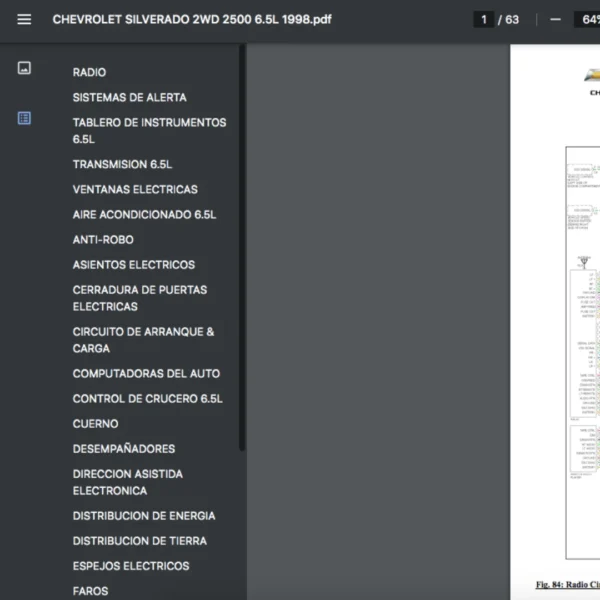The width and height of the screenshot is (600, 600).
Task: Open the RADIO outline entry
Action: point(90,72)
